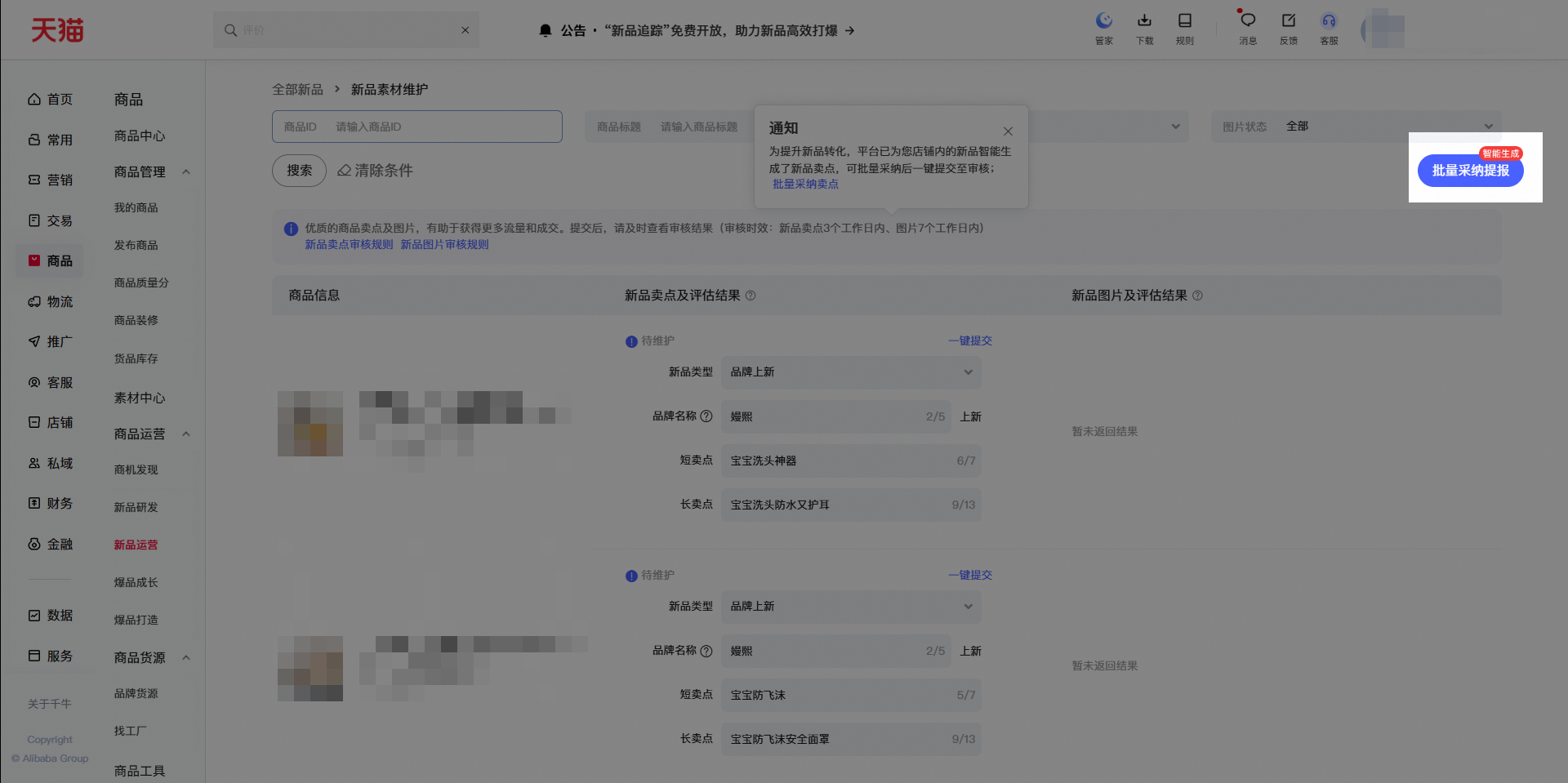Go to 首页 in left sidebar
1568x783 pixels.
coord(51,100)
